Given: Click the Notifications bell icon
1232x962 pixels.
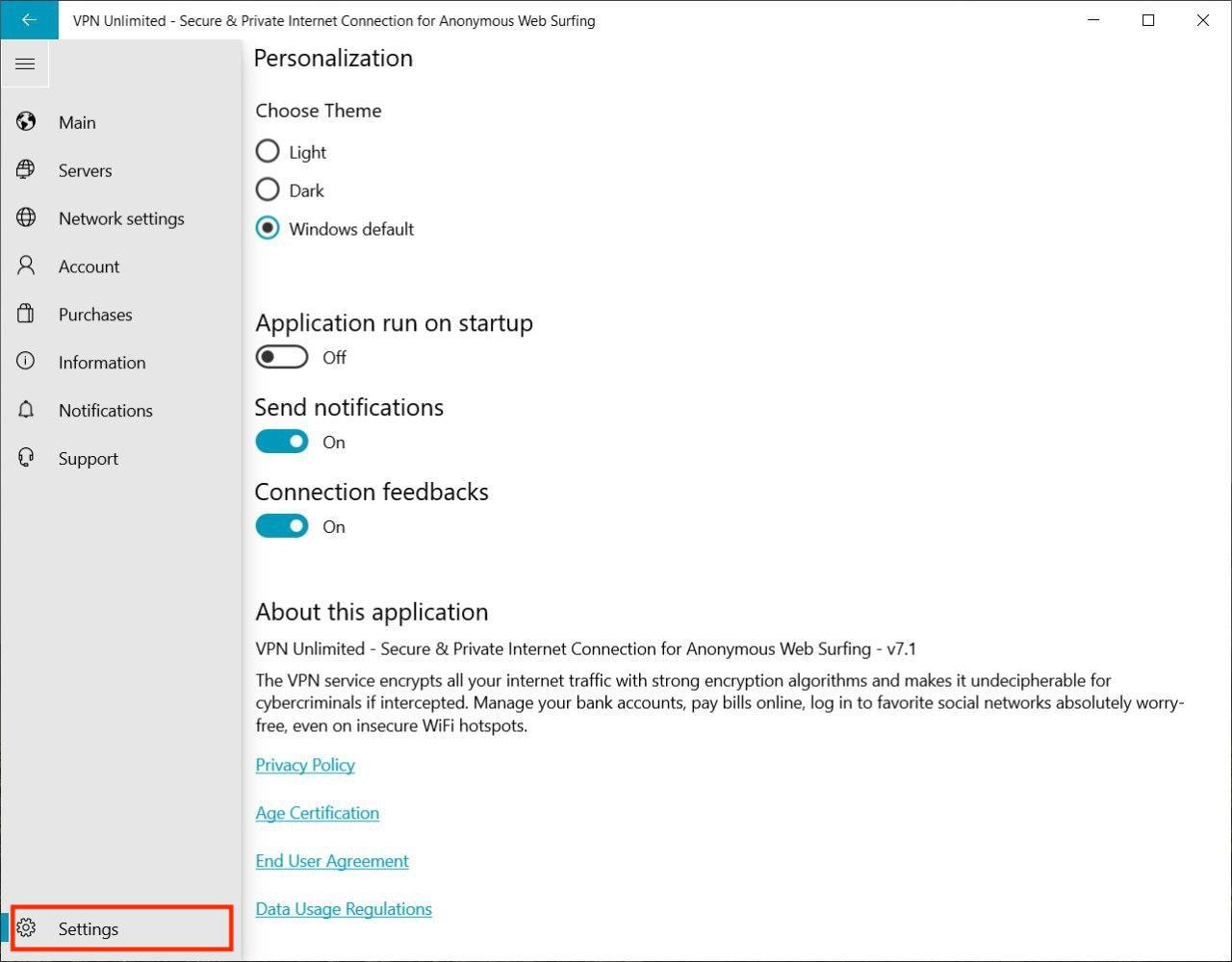Looking at the screenshot, I should (x=26, y=410).
